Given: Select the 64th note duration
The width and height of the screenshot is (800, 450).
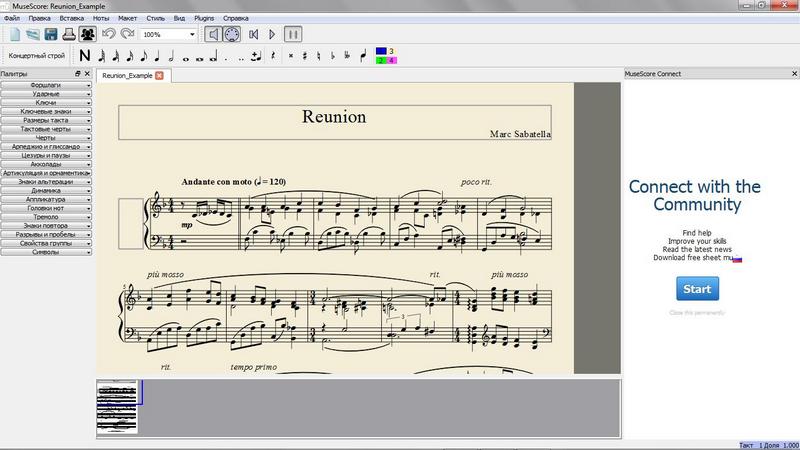Looking at the screenshot, I should tap(102, 56).
